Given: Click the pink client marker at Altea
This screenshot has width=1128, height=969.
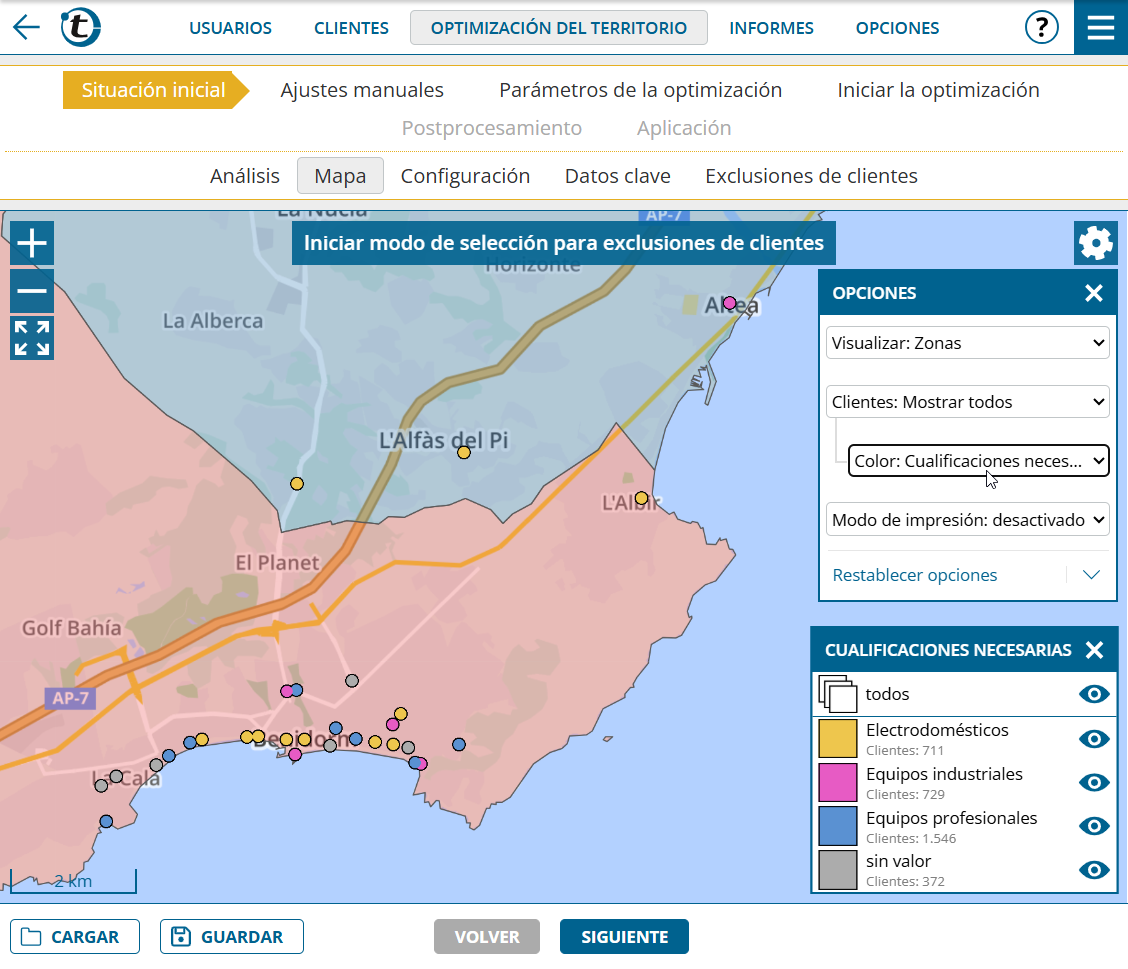Looking at the screenshot, I should point(730,303).
